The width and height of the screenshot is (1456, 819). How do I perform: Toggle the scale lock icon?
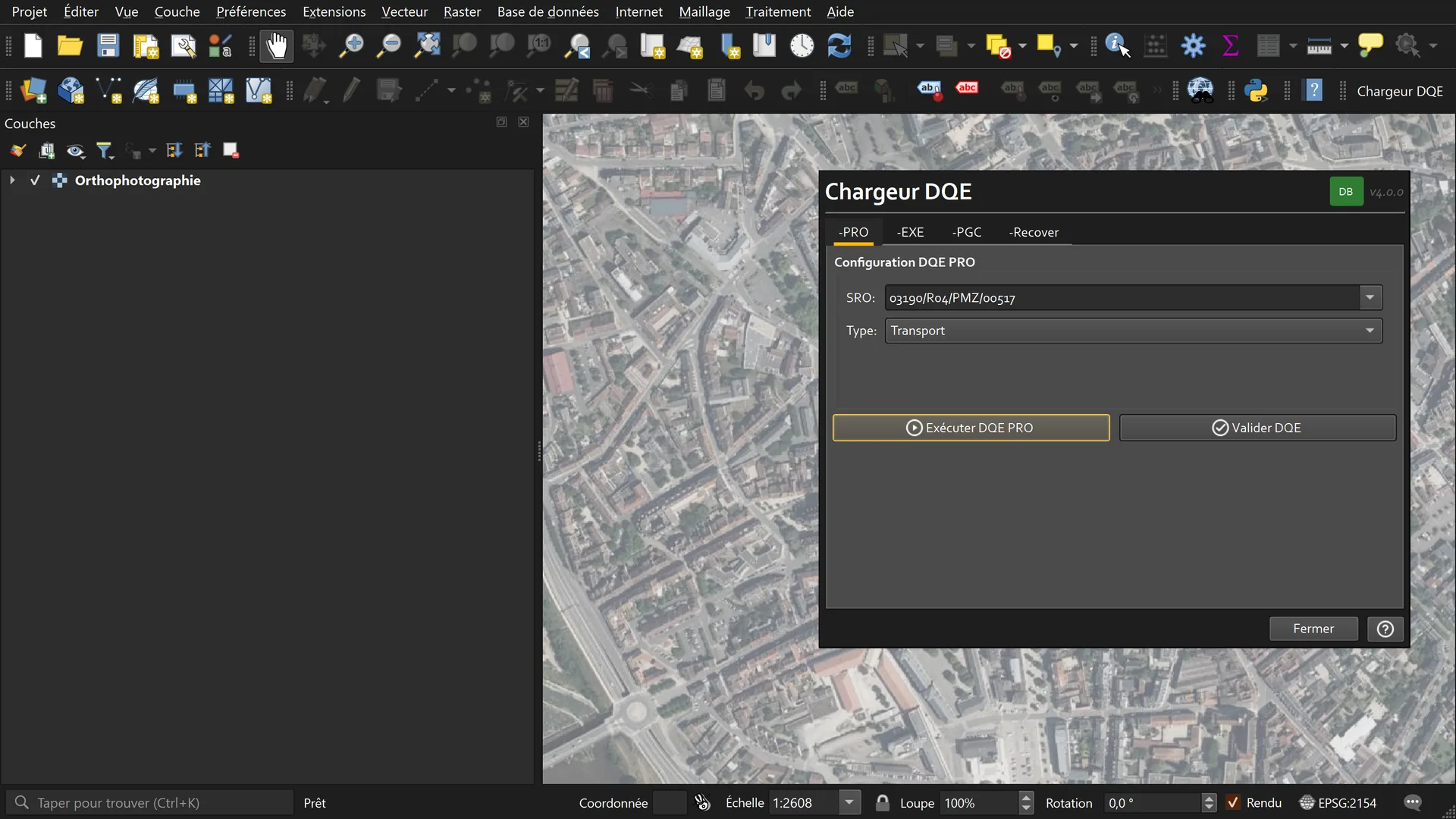point(882,802)
